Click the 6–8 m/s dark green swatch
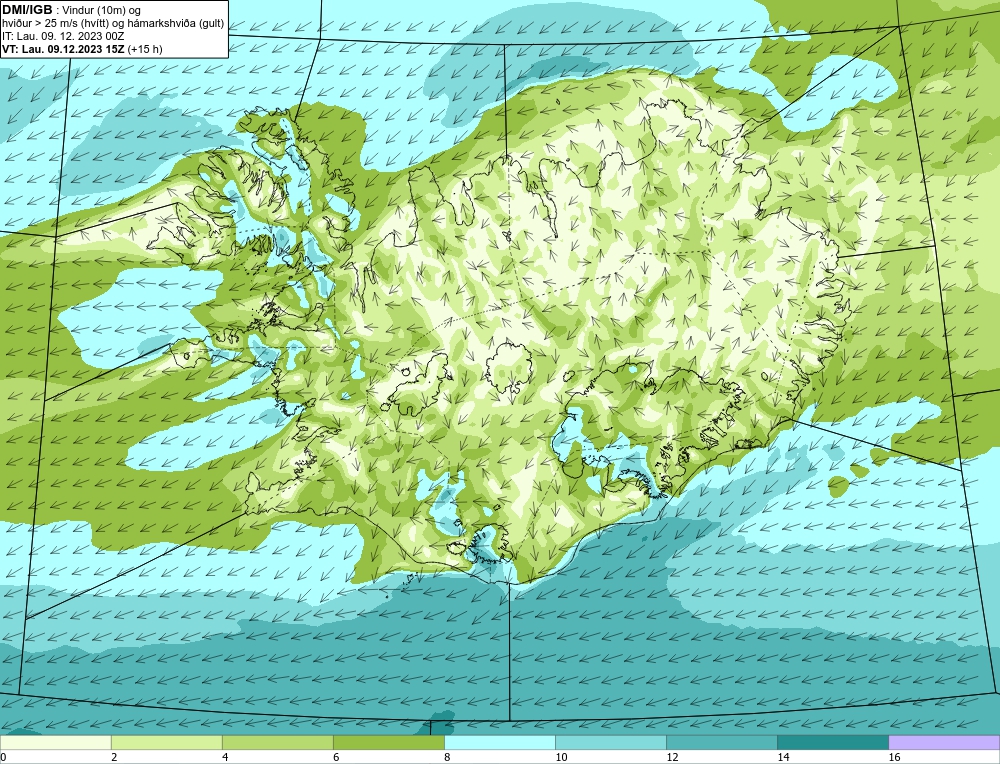Image resolution: width=1000 pixels, height=764 pixels. (x=388, y=742)
